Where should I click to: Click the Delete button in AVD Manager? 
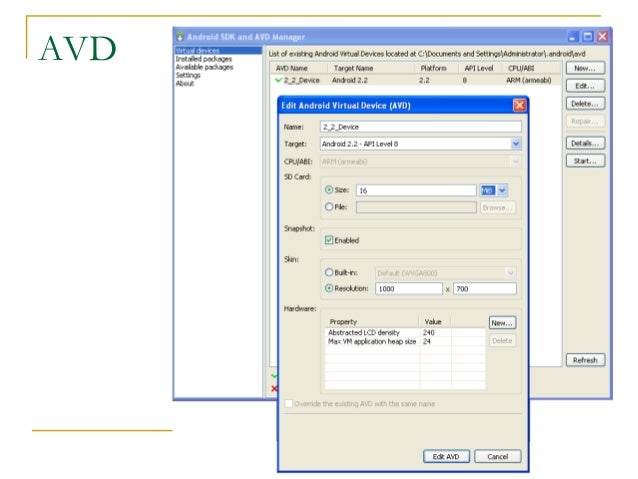tap(585, 104)
